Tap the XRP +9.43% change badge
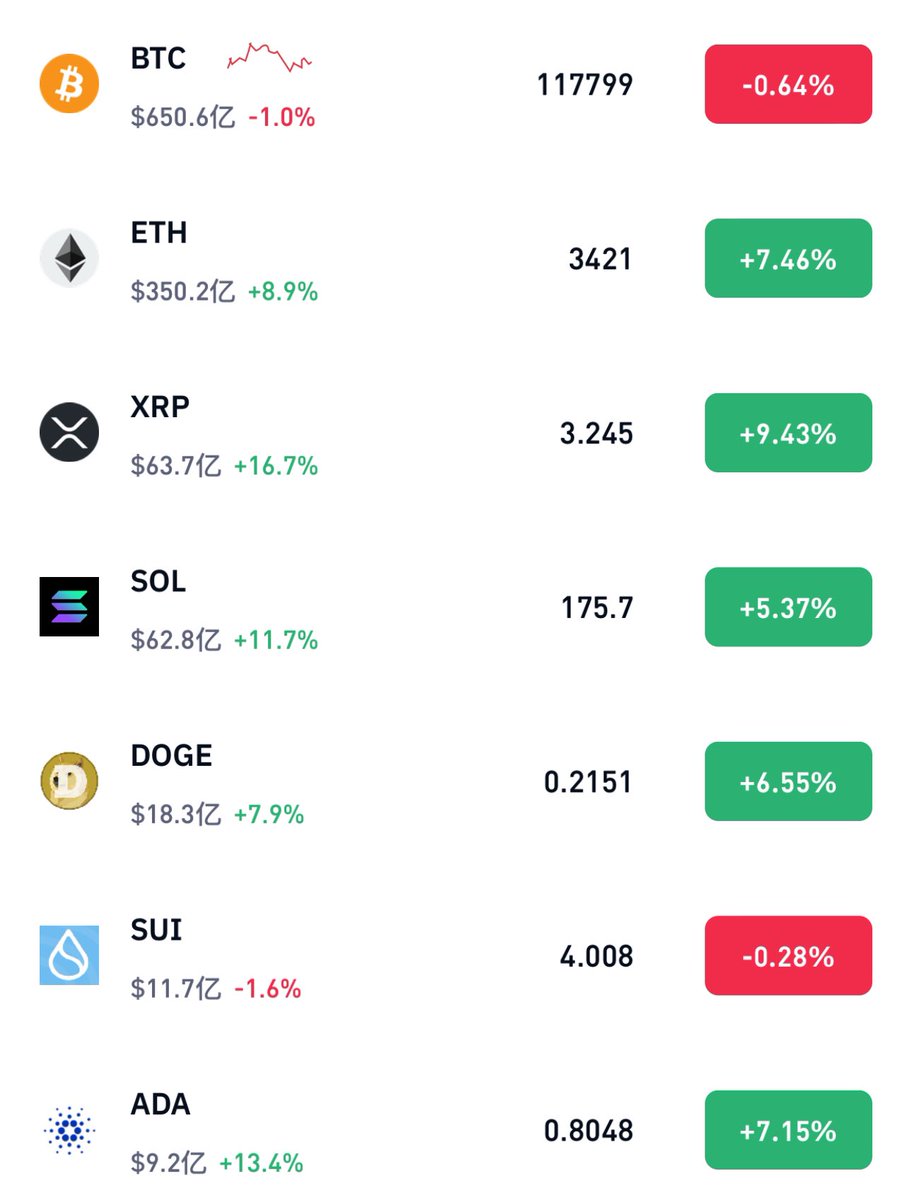This screenshot has width=912, height=1200. tap(788, 433)
